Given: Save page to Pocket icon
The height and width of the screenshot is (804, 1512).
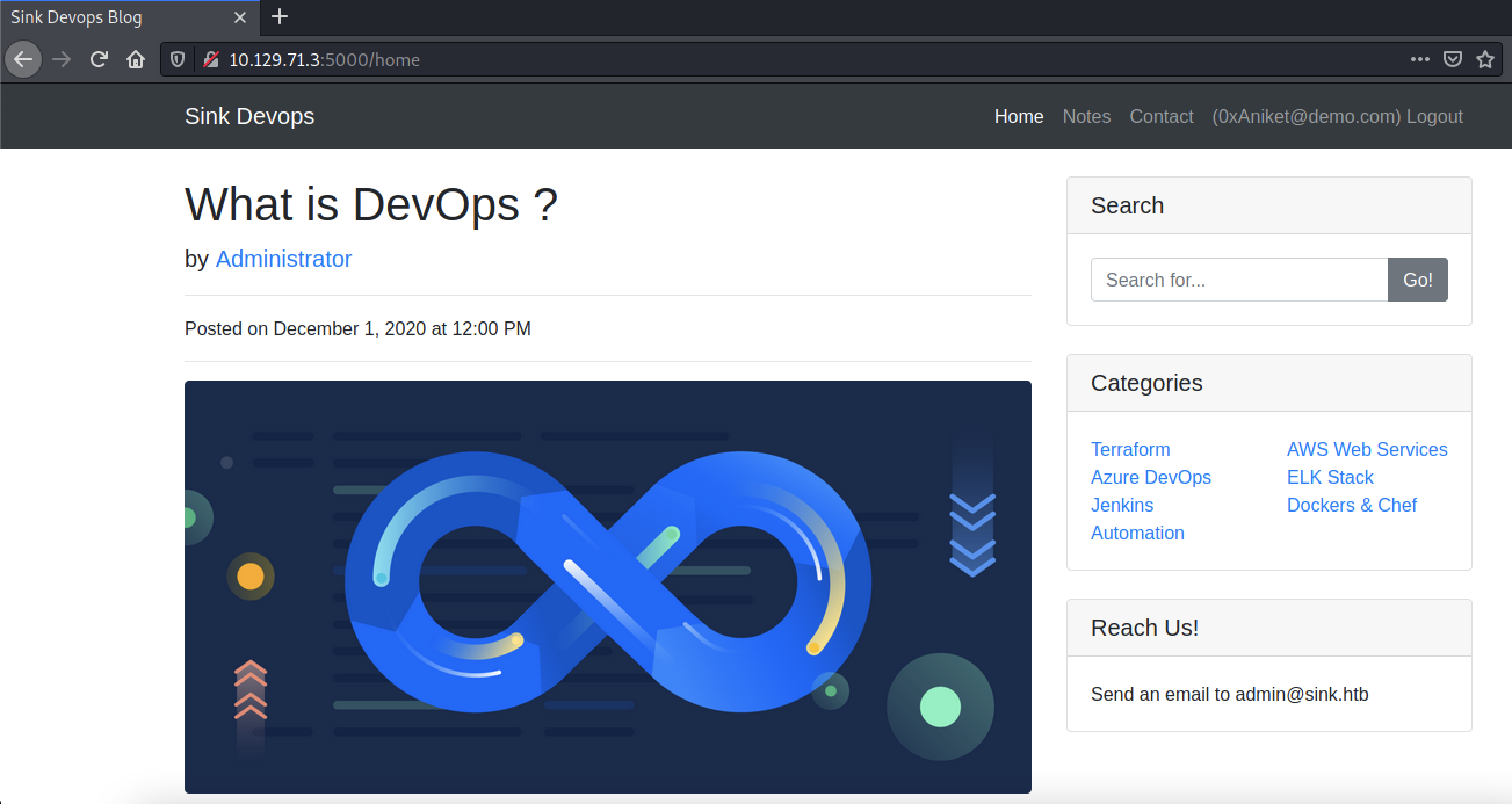Looking at the screenshot, I should [1453, 59].
